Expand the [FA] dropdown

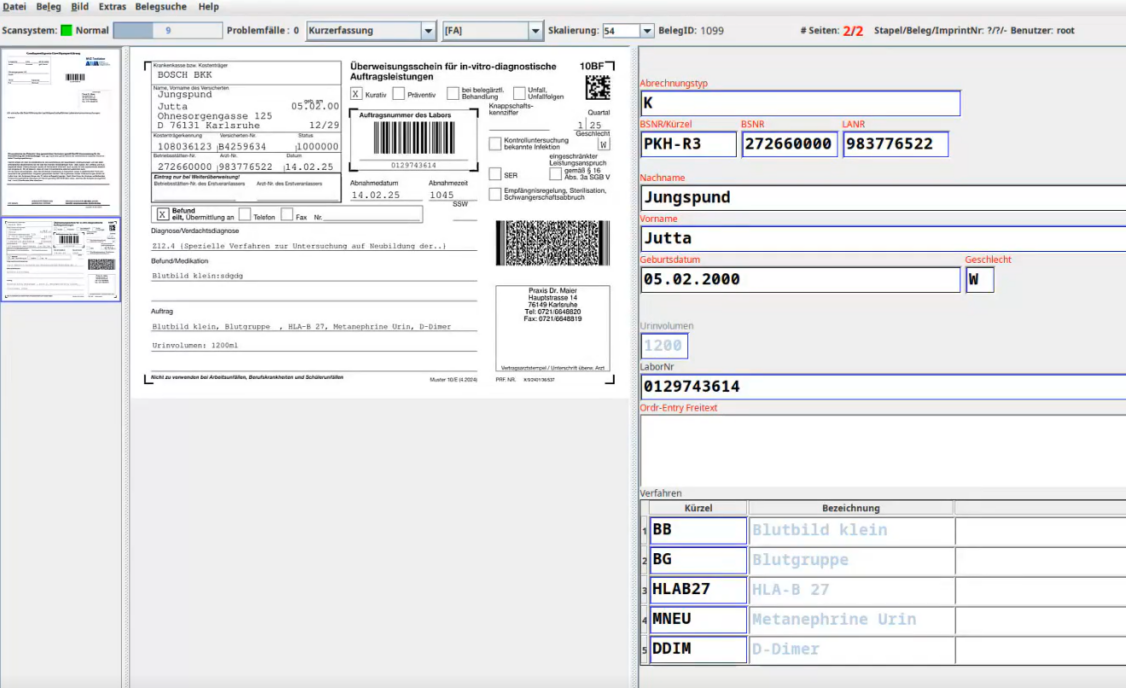click(x=535, y=31)
